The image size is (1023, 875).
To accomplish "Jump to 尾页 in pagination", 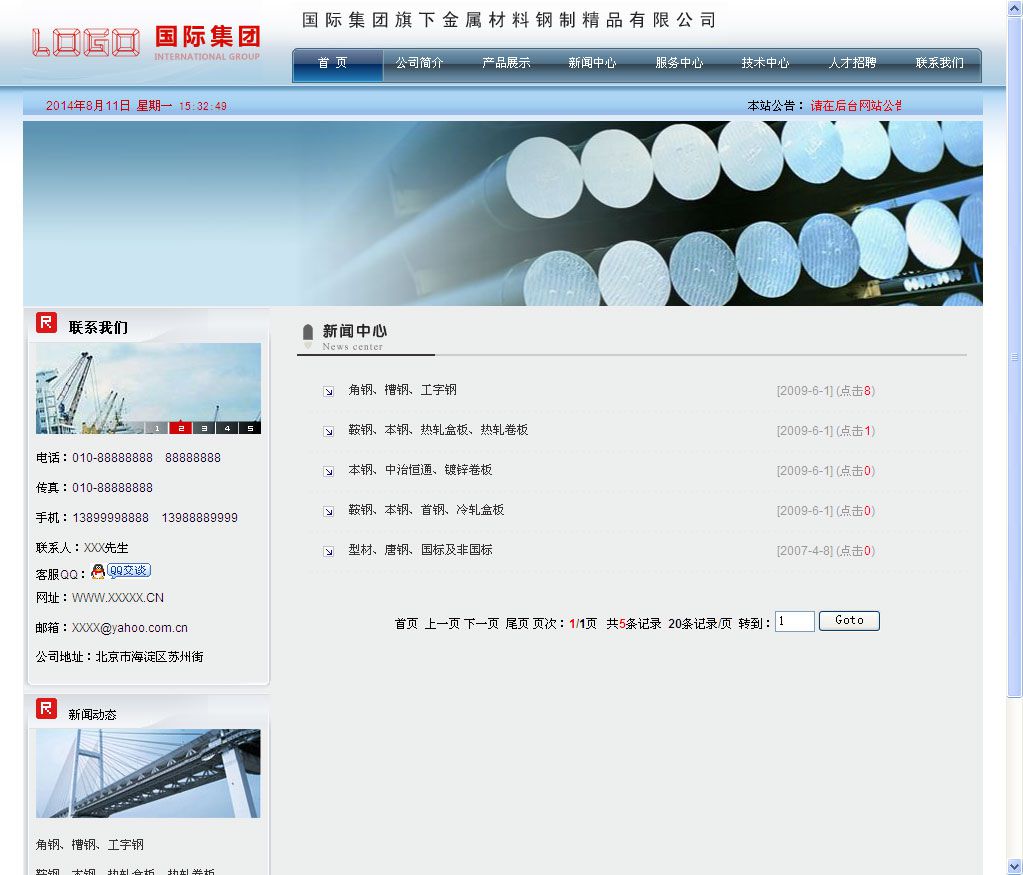I will [x=517, y=624].
